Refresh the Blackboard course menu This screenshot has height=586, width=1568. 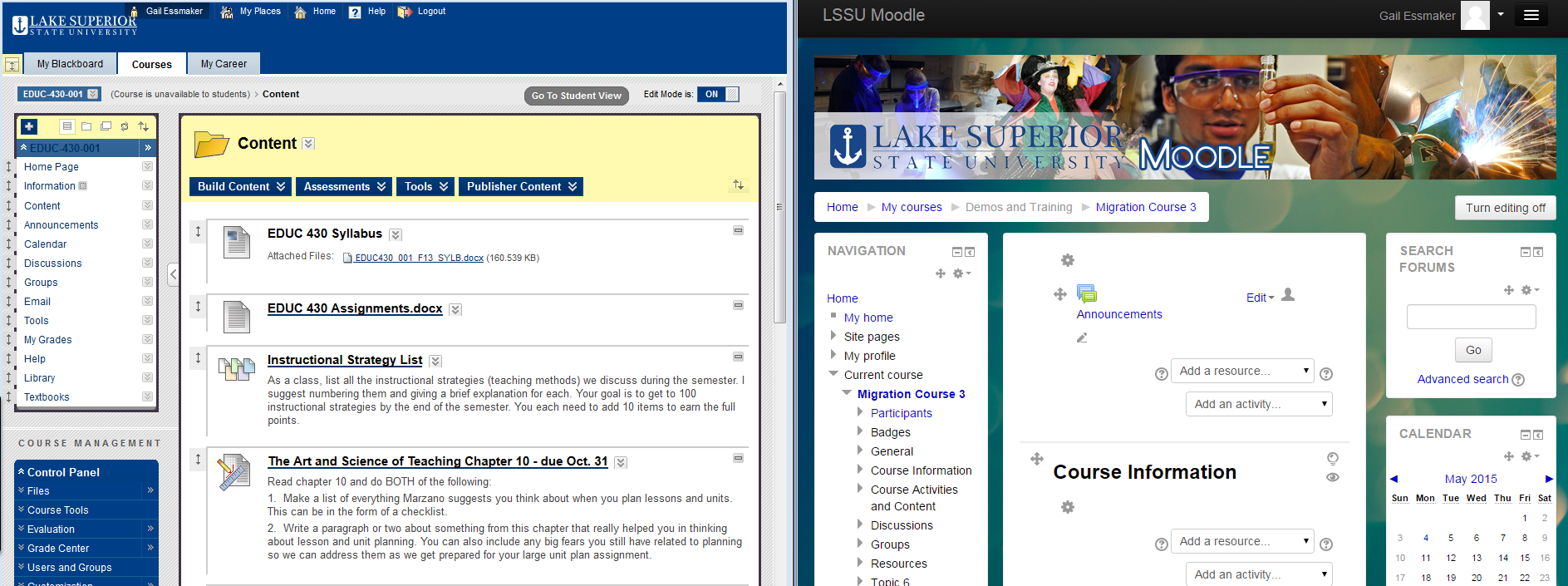tap(125, 126)
